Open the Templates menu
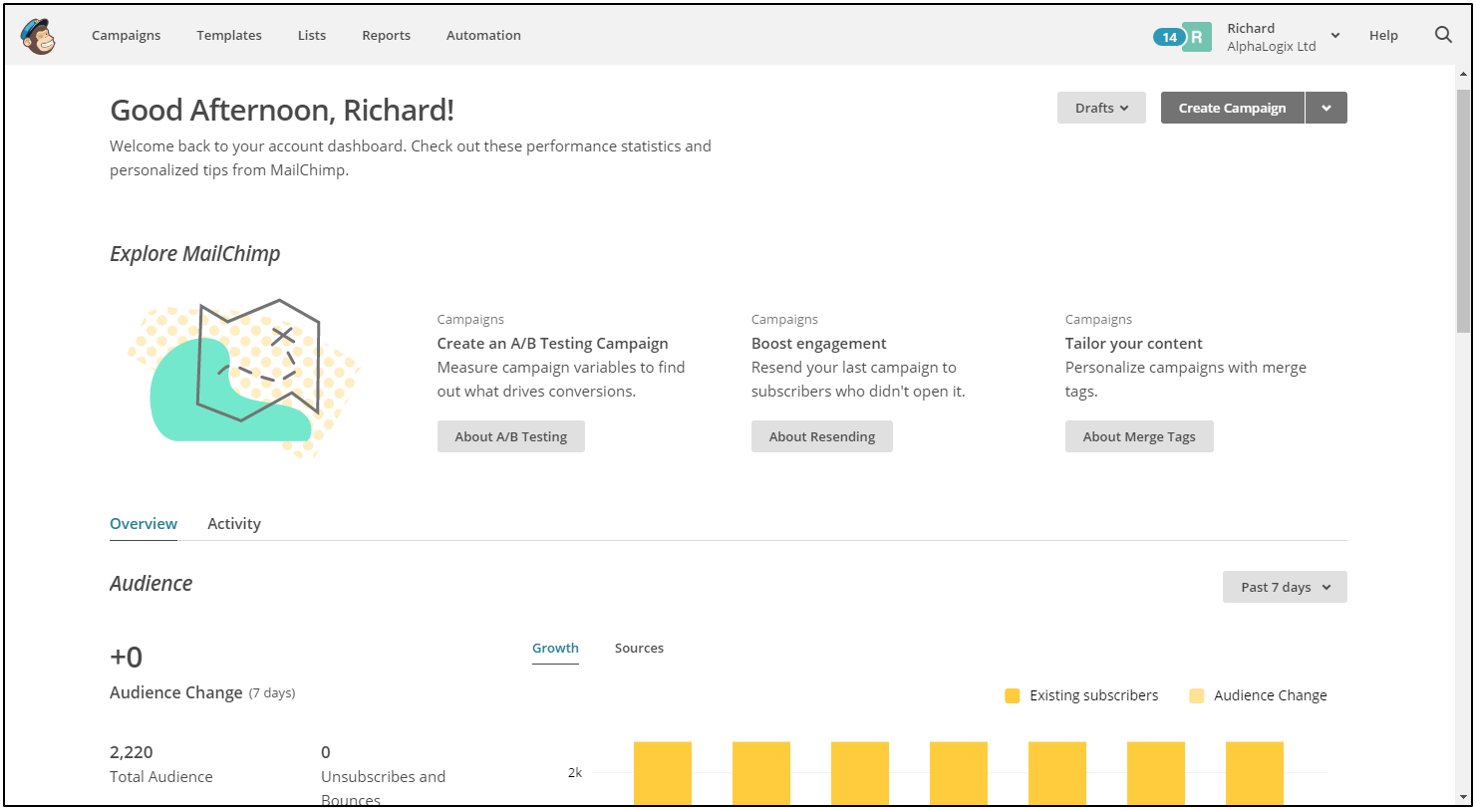This screenshot has height=810, width=1476. click(x=229, y=35)
